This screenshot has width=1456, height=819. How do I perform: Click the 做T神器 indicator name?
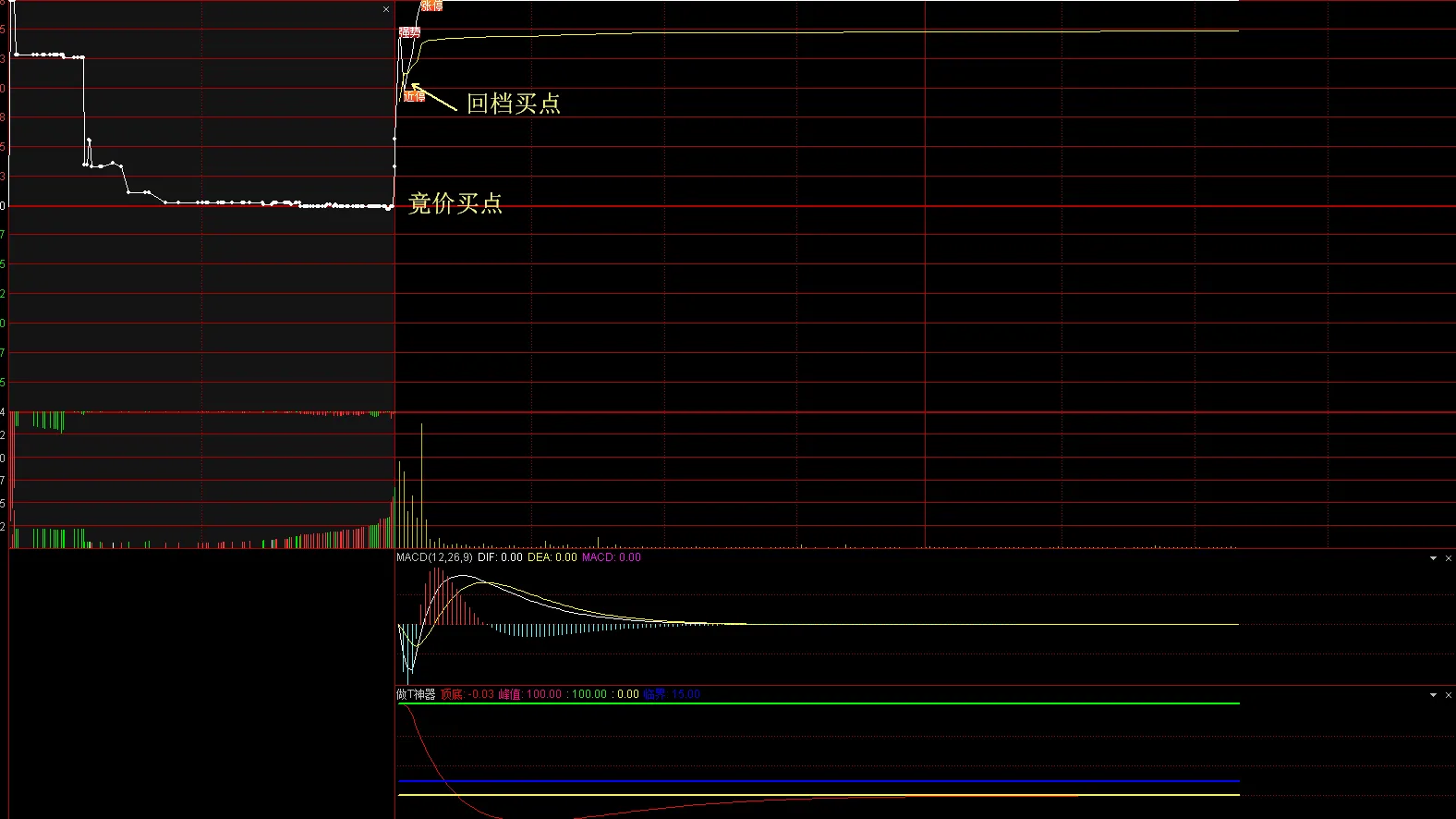pyautogui.click(x=416, y=694)
